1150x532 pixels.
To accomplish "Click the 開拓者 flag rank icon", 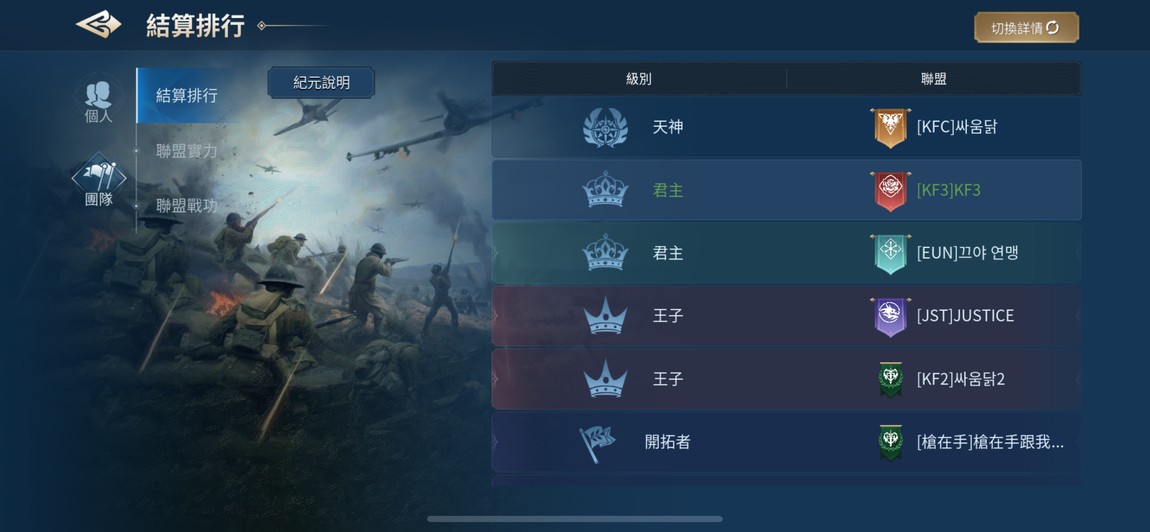I will click(x=597, y=443).
